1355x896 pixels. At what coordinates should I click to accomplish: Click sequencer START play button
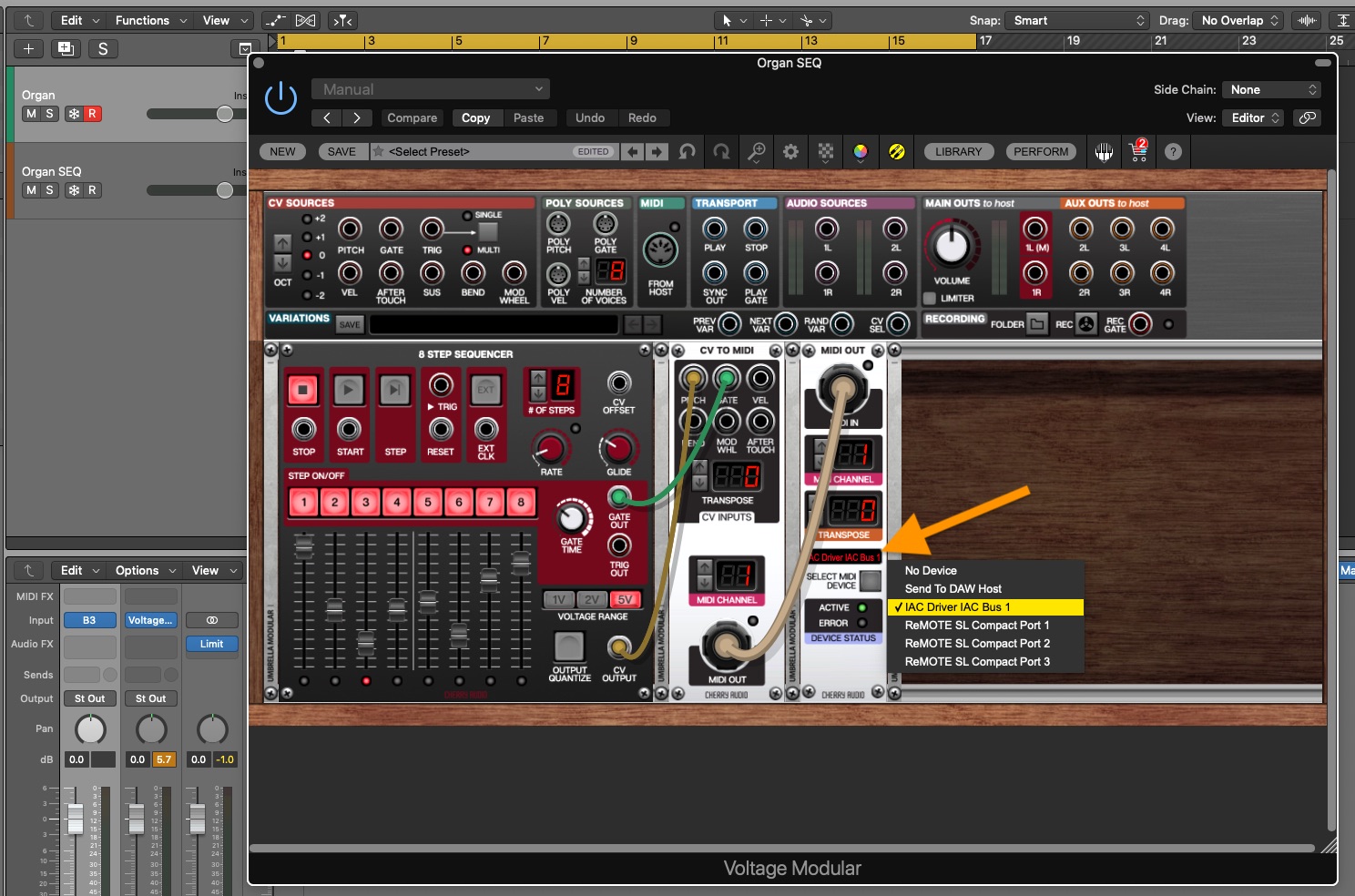(x=349, y=391)
